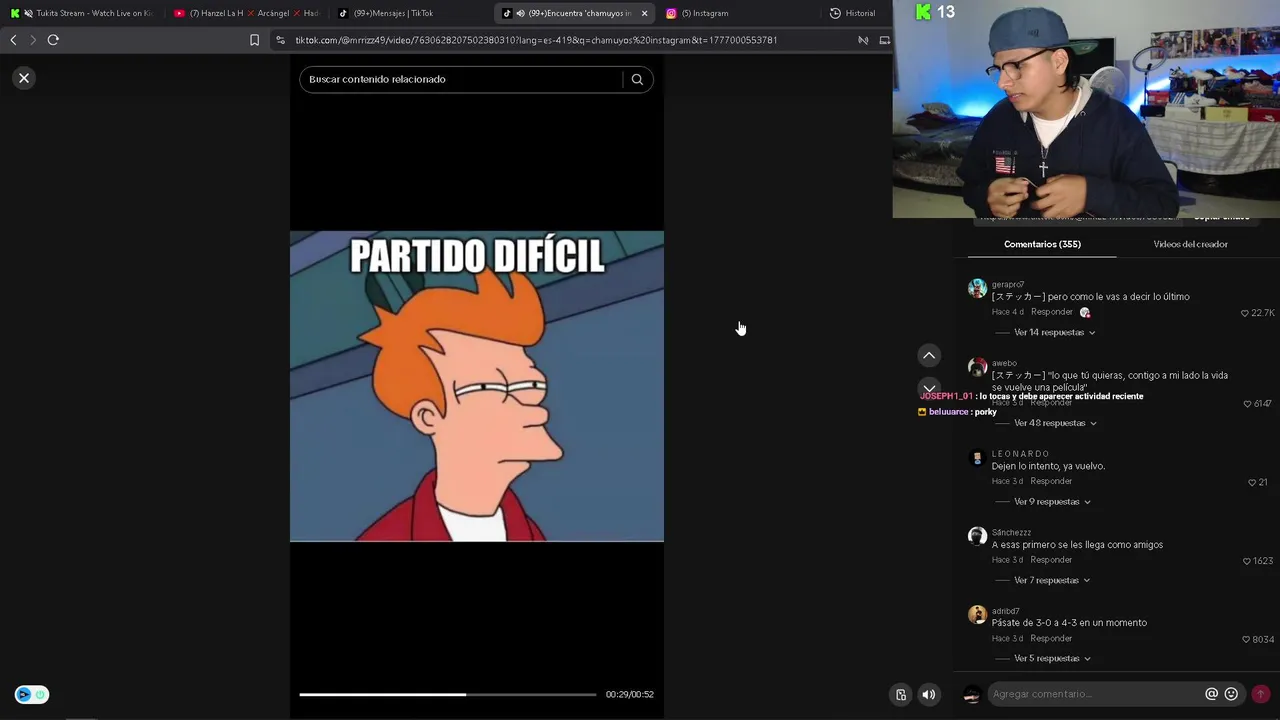The image size is (1280, 720).
Task: Switch to the Hanzel La H YouTube tab
Action: pos(246,13)
